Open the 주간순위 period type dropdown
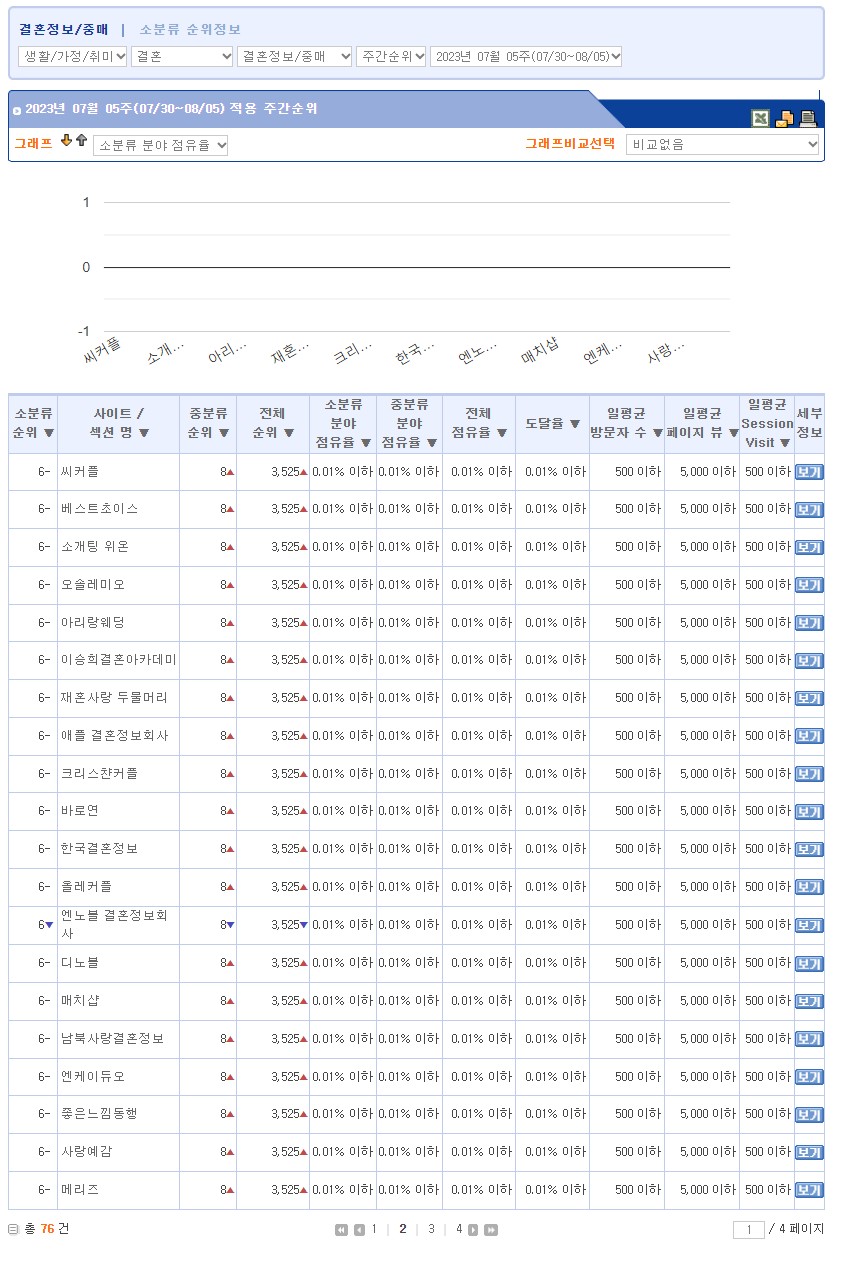The image size is (841, 1270). (x=391, y=57)
